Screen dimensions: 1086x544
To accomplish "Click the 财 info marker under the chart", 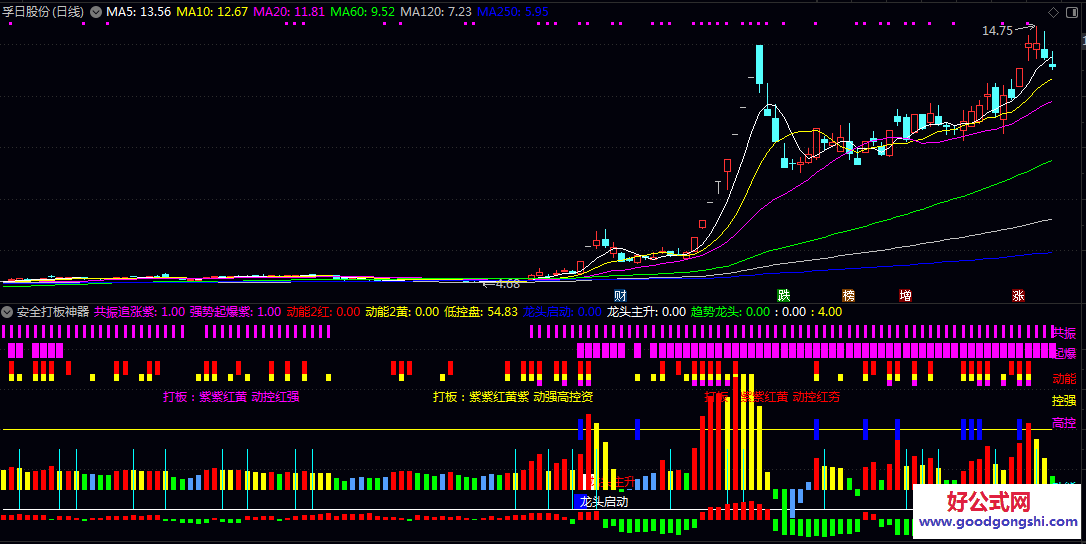I will click(x=621, y=295).
